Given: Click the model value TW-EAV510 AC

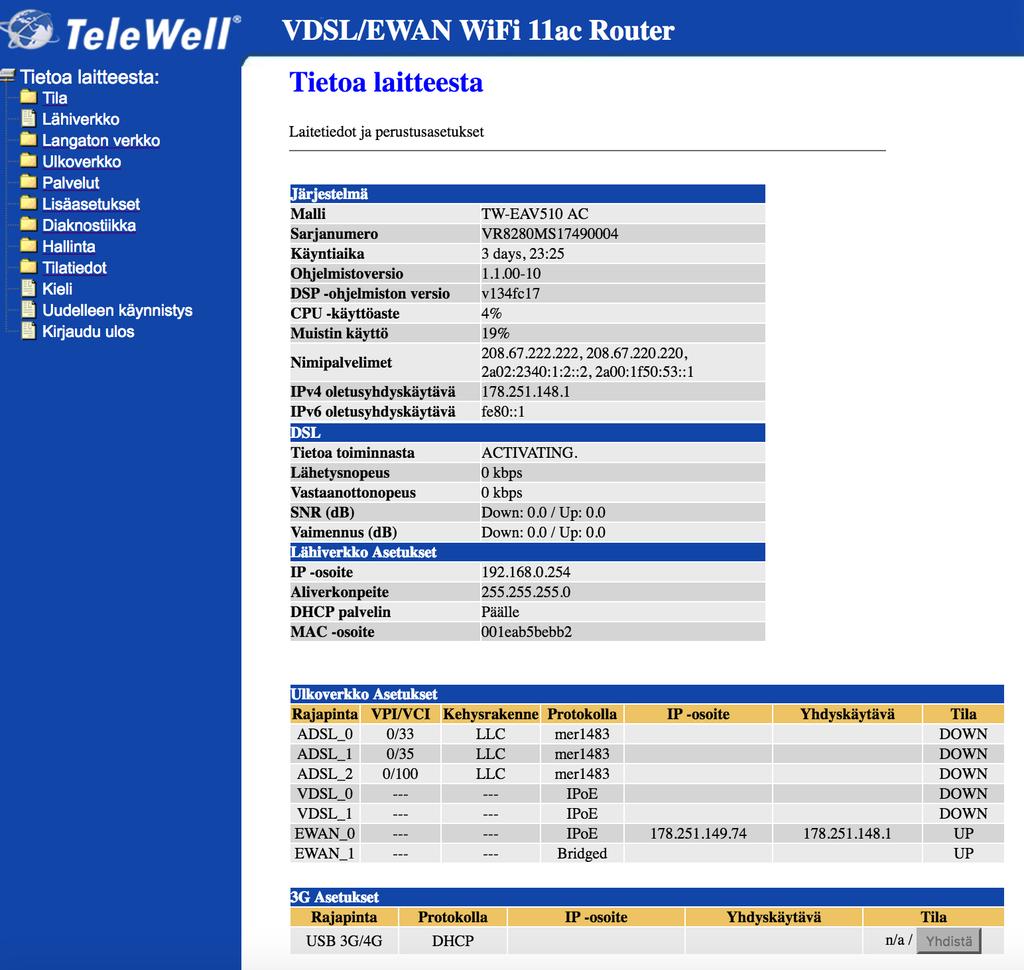Looking at the screenshot, I should click(x=534, y=214).
